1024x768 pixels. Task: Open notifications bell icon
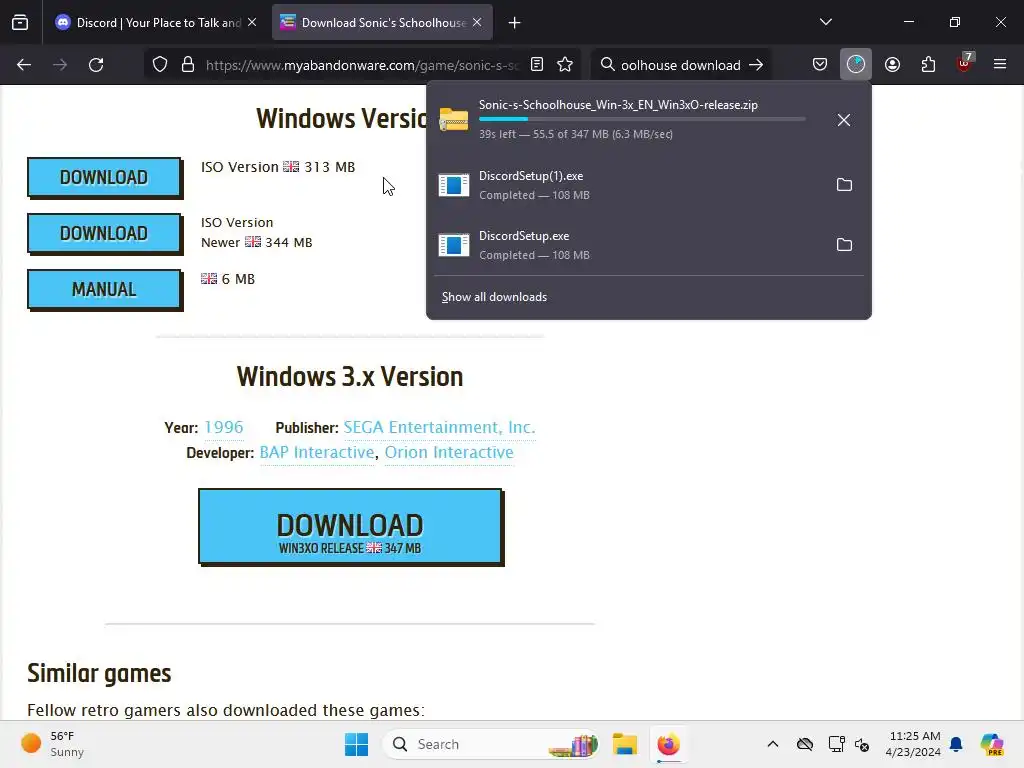956,744
